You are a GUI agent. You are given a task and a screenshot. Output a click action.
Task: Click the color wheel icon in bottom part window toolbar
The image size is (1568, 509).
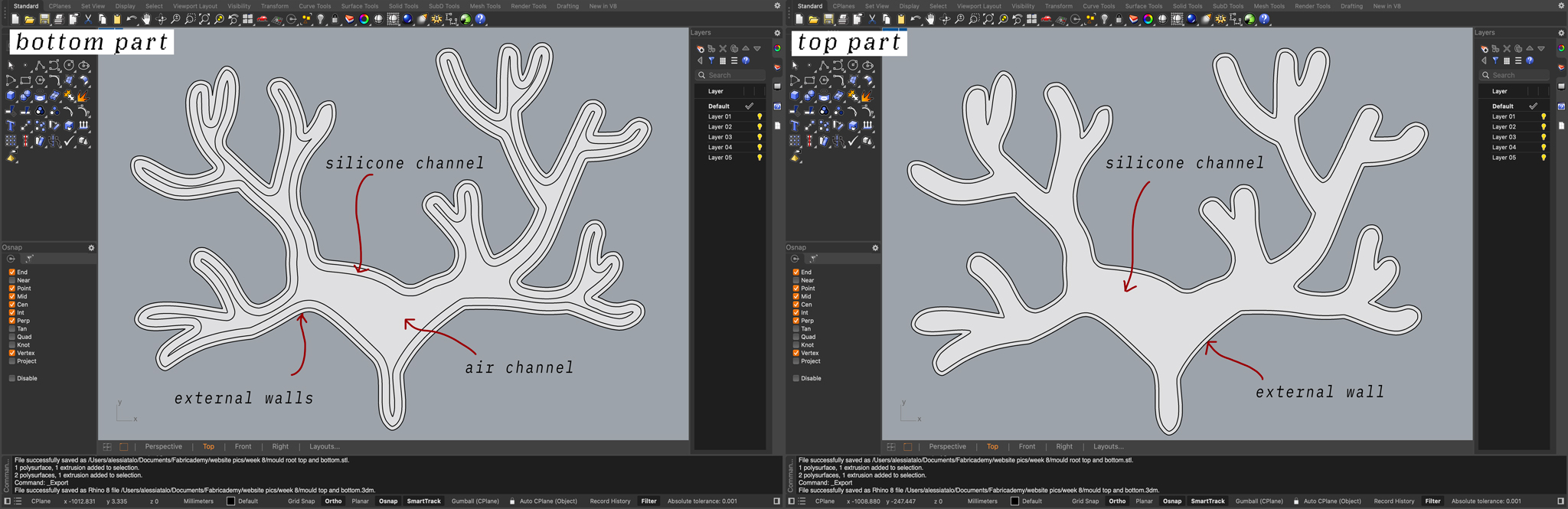pyautogui.click(x=364, y=19)
